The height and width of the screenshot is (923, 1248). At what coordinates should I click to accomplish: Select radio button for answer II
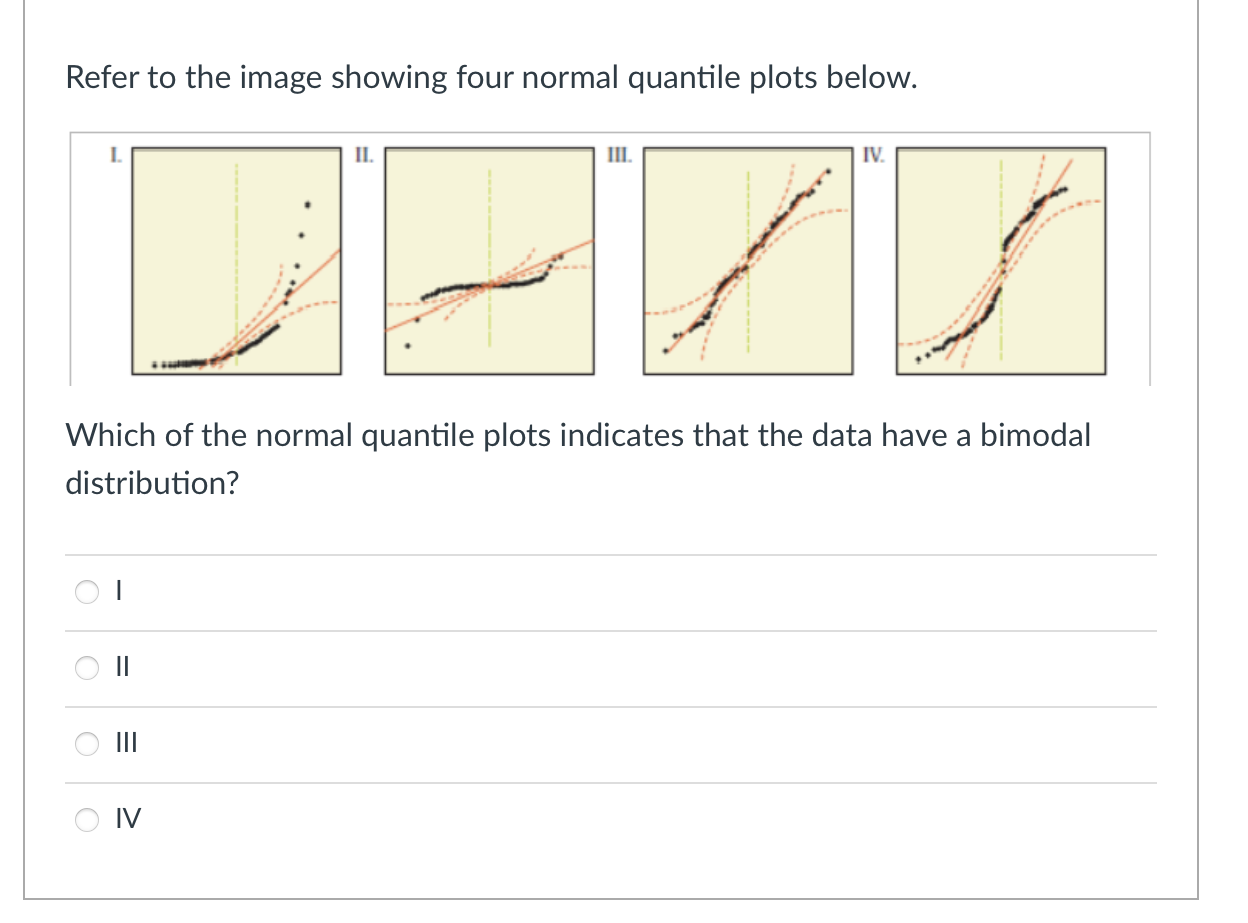pyautogui.click(x=87, y=667)
